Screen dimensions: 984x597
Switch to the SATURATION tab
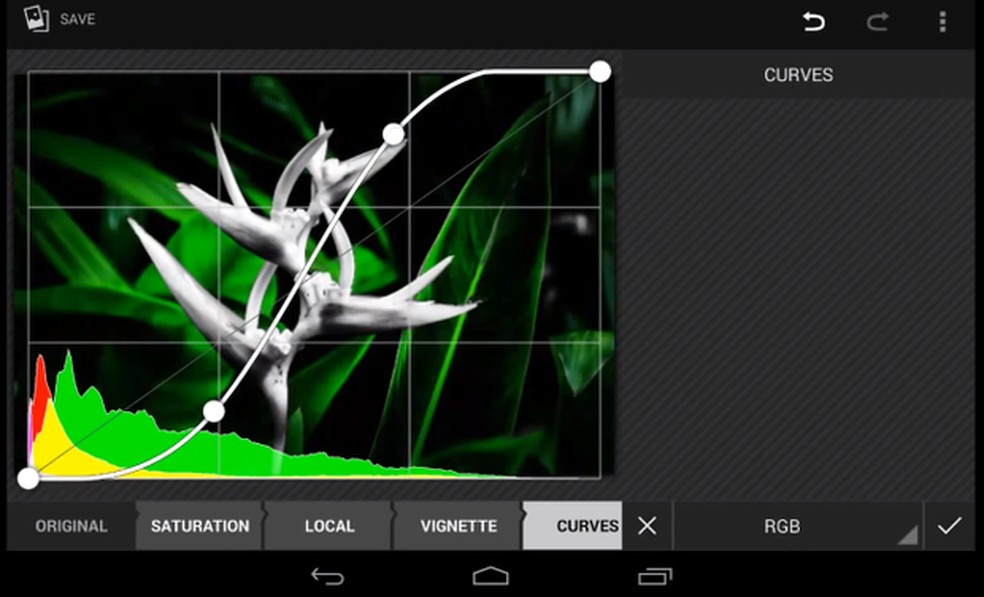(198, 525)
